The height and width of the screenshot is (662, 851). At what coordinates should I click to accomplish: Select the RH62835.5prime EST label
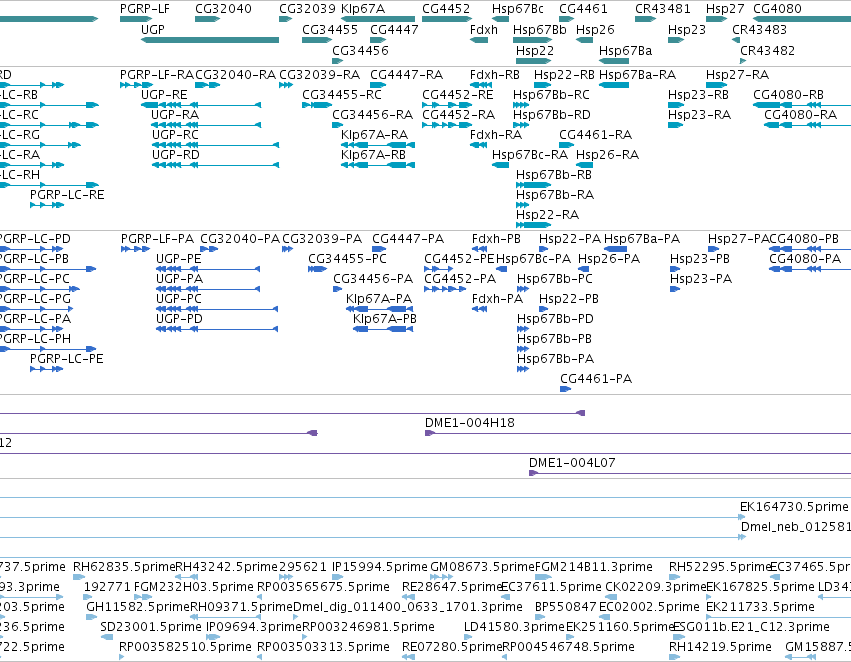click(x=124, y=567)
